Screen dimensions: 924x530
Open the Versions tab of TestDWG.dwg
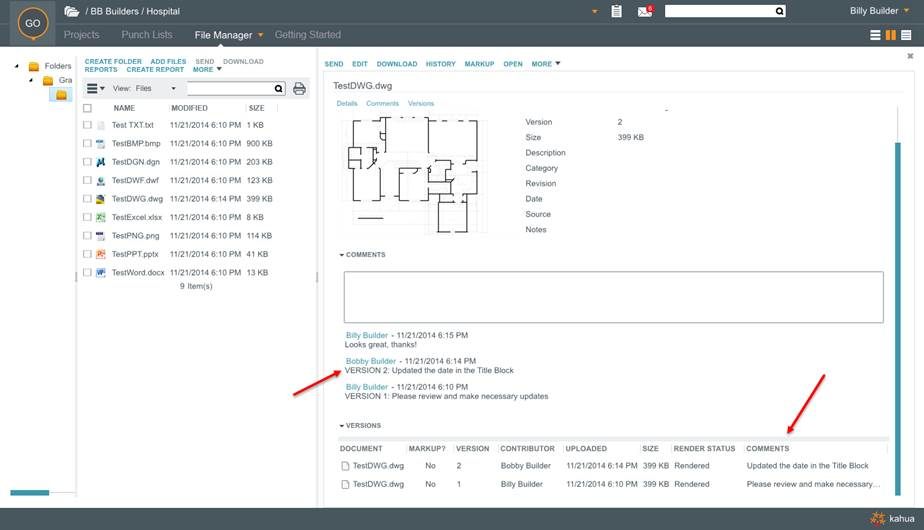pos(421,104)
